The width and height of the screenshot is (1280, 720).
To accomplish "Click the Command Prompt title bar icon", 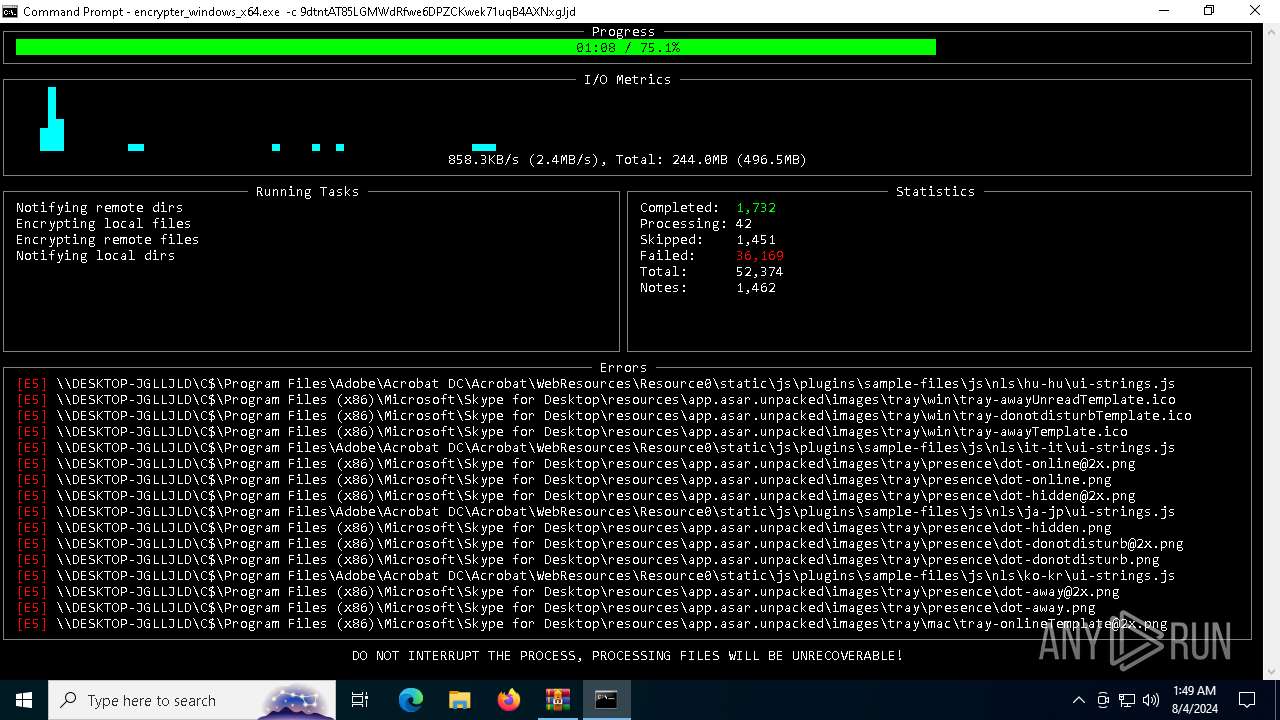I will 10,11.
